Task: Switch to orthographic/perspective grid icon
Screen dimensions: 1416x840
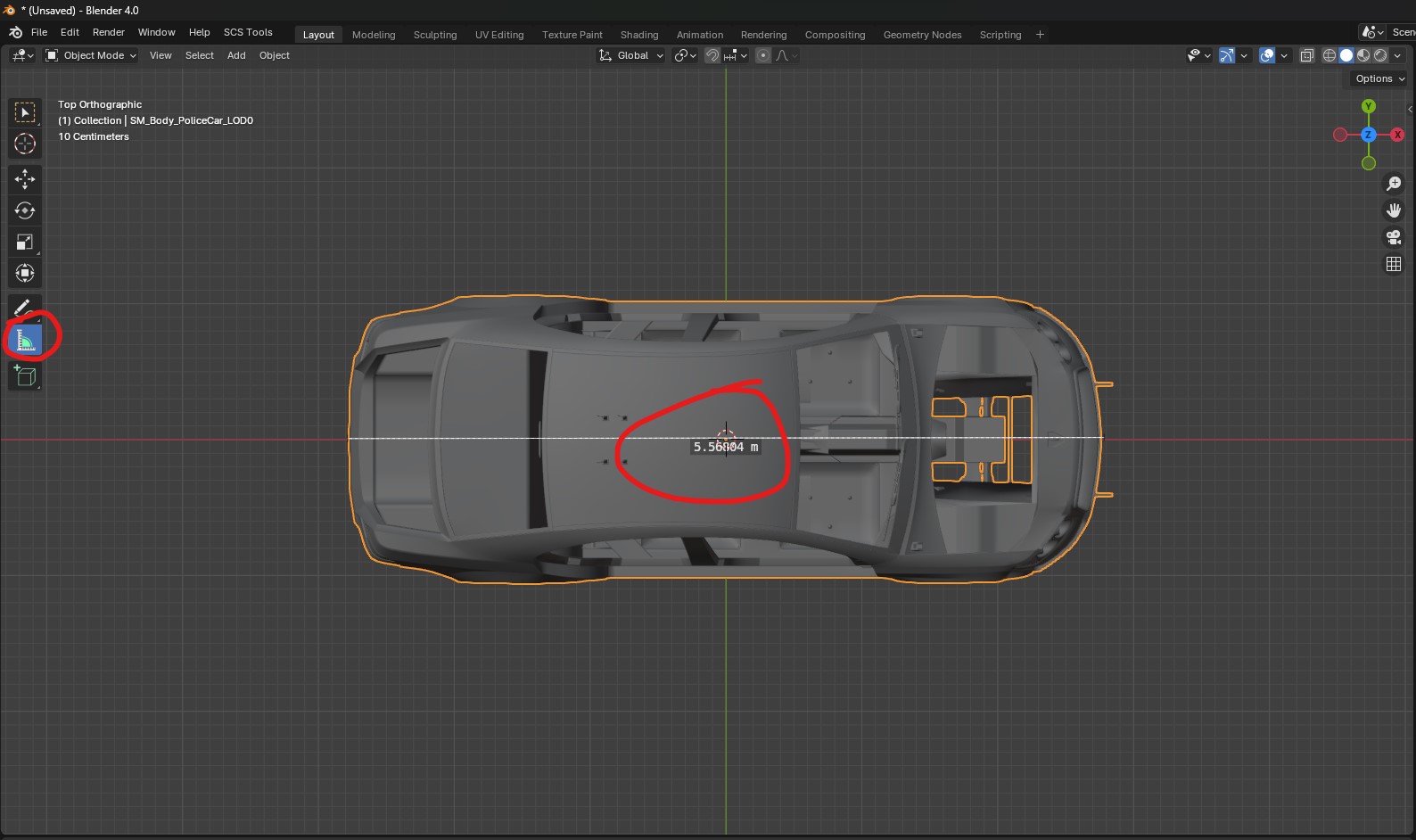Action: click(x=1393, y=264)
